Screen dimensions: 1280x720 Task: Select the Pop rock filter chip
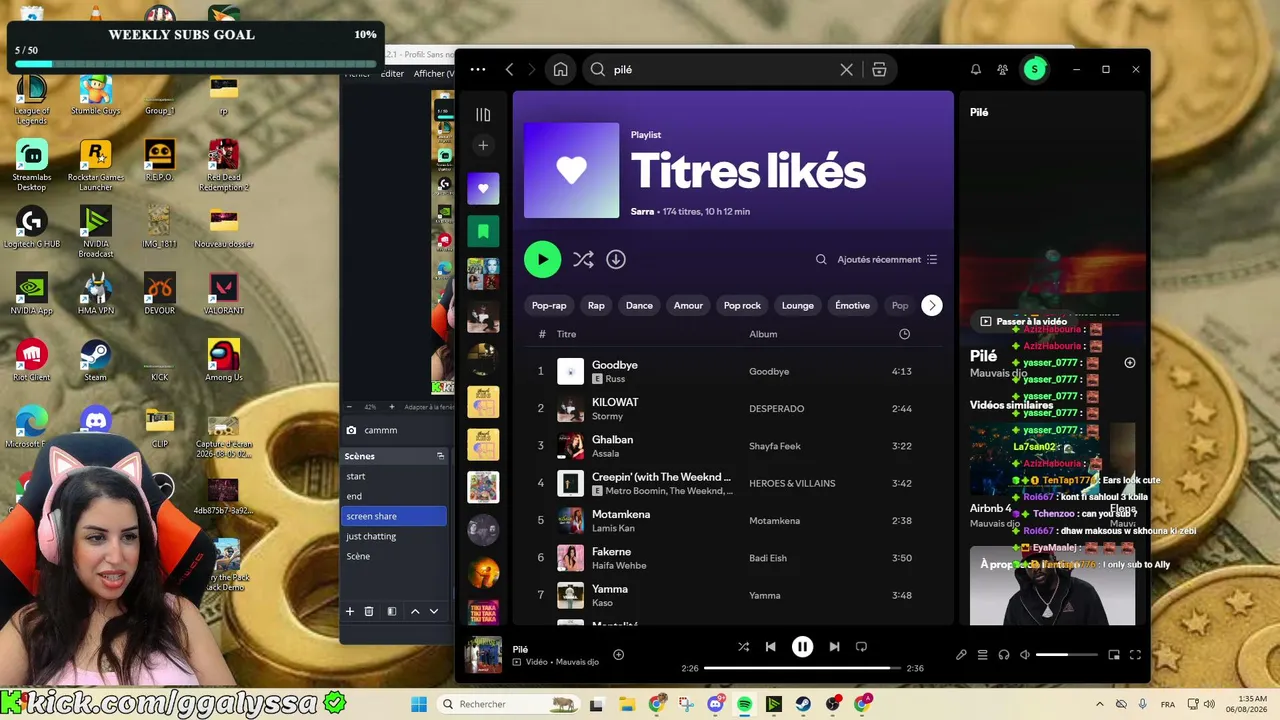tap(742, 305)
